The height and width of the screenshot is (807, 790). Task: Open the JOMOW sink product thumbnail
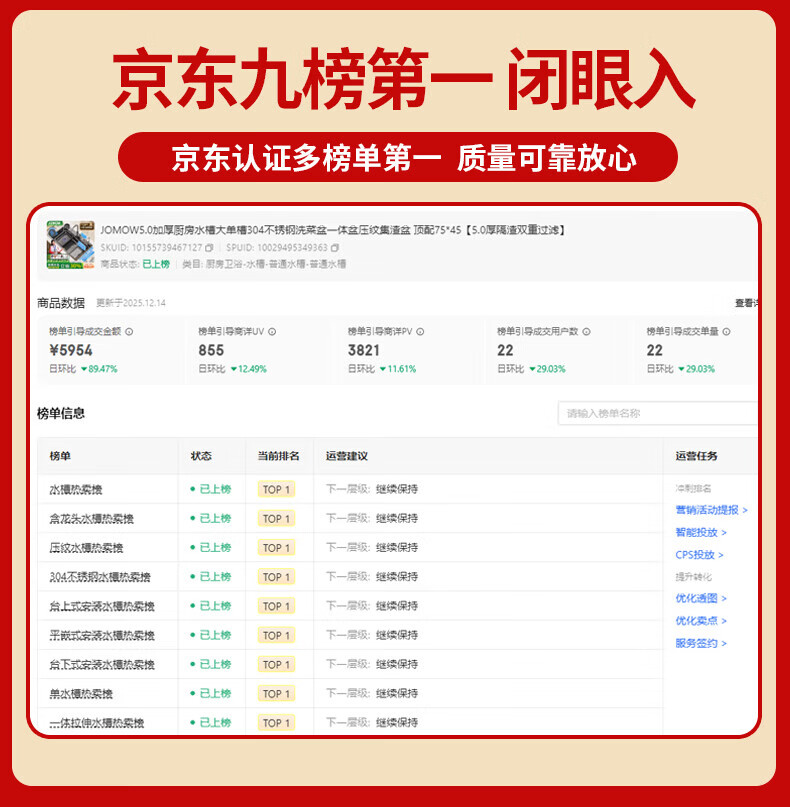tap(71, 245)
